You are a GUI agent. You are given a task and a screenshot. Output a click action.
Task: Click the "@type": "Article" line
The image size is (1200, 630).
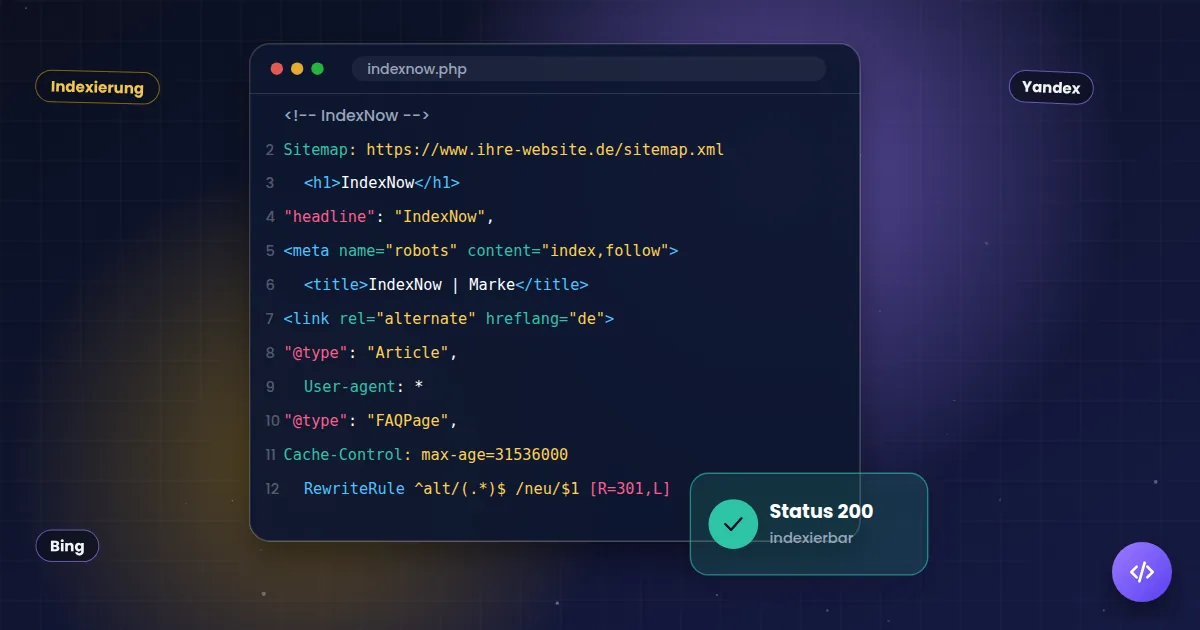click(x=371, y=353)
